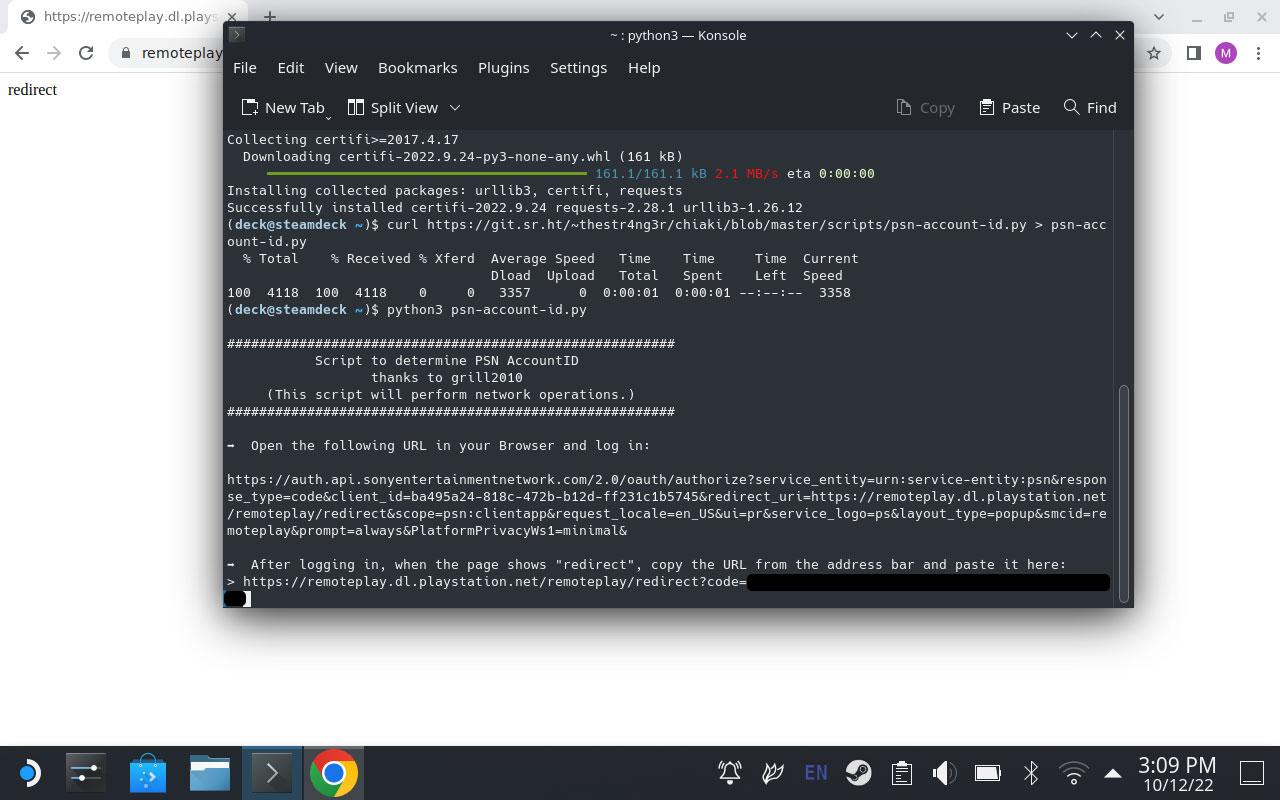Image resolution: width=1280 pixels, height=800 pixels.
Task: Expand the Split View dropdown arrow
Action: coord(455,107)
